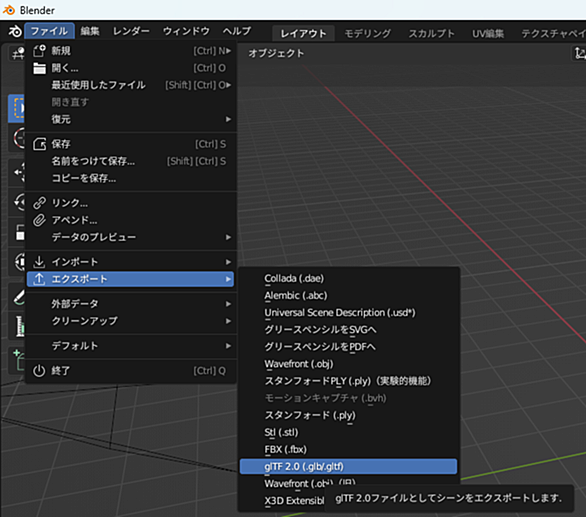
Task: Export as glTF 2.0 (.glb/.gltf)
Action: 348,467
